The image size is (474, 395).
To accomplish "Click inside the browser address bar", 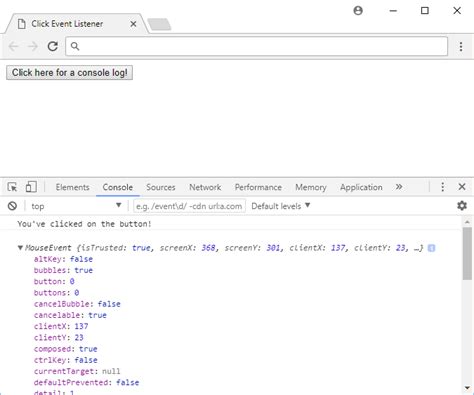I will tap(256, 46).
